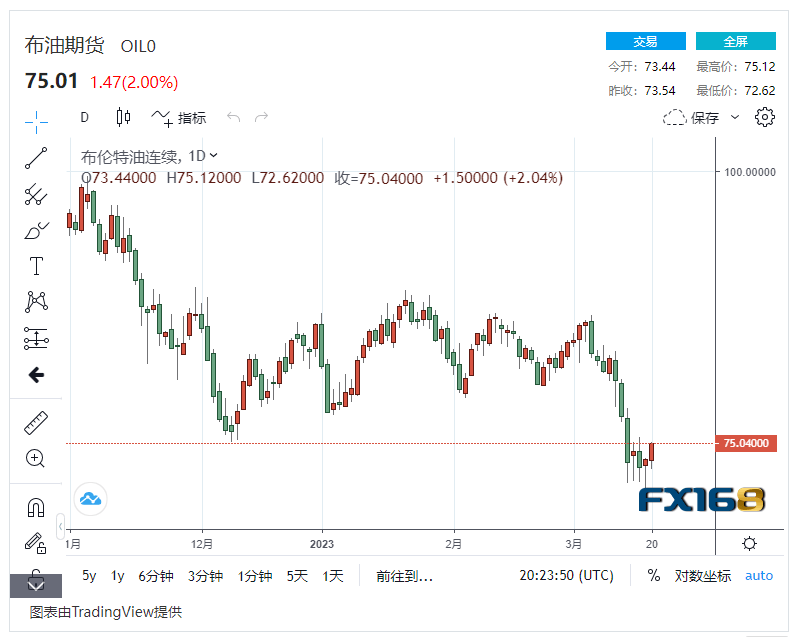Save the chart layout
The width and height of the screenshot is (798, 637).
(691, 118)
